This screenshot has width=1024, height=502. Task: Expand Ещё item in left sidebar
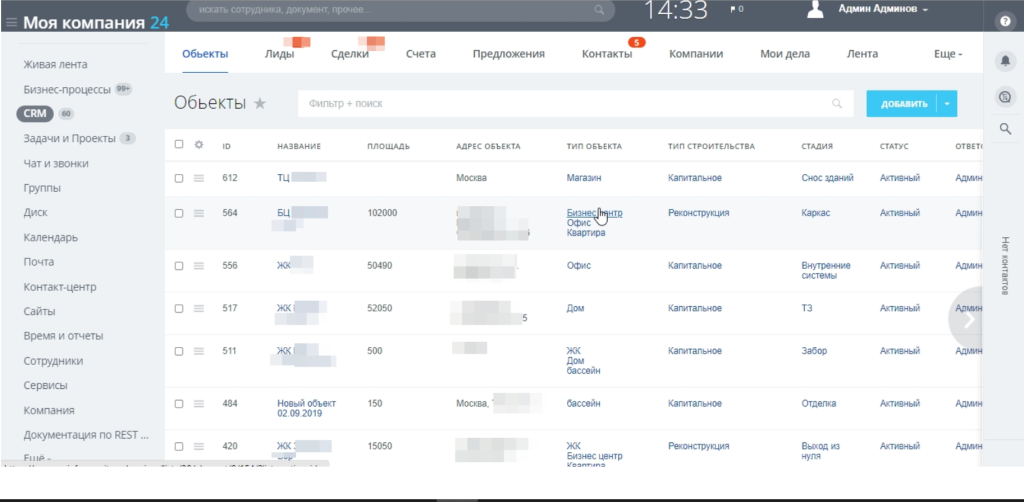(x=37, y=458)
